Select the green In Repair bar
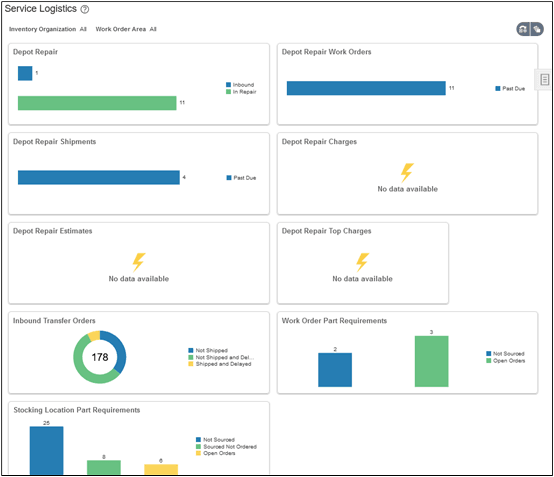The height and width of the screenshot is (477, 554). tap(97, 103)
